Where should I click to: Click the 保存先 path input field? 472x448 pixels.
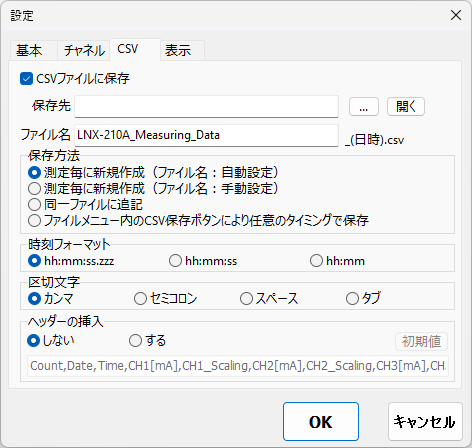(206, 106)
